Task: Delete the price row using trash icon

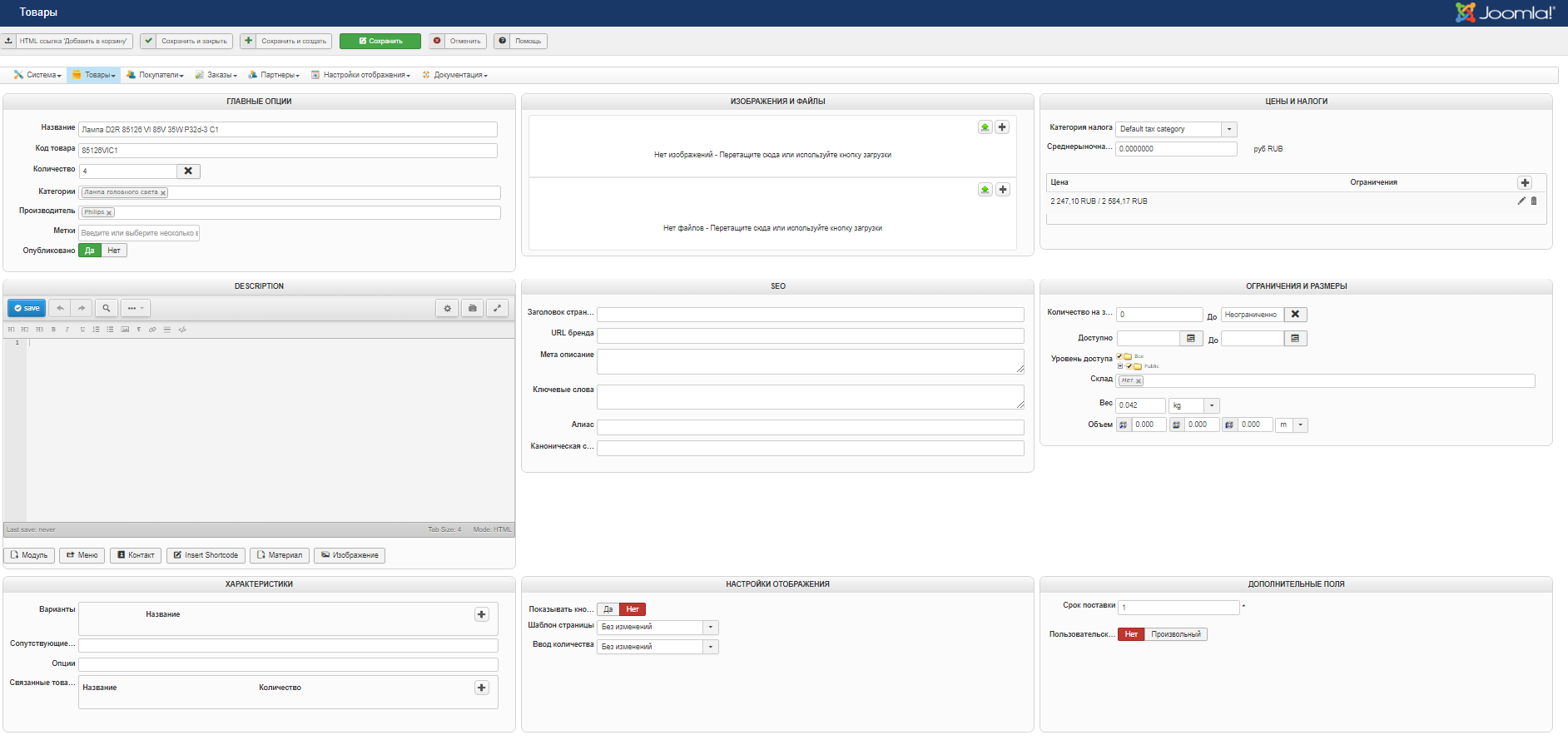Action: coord(1534,201)
